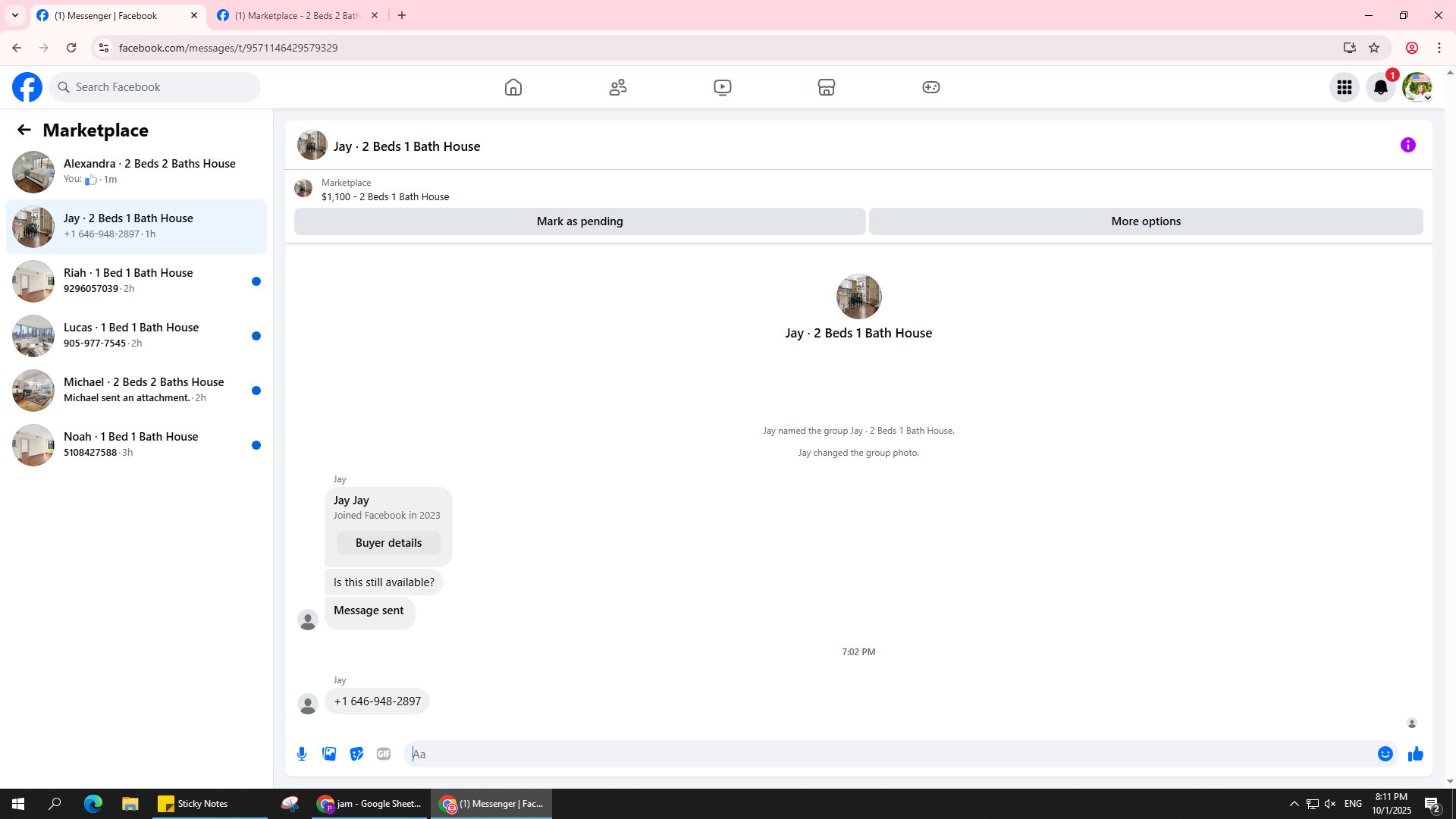Image resolution: width=1456 pixels, height=819 pixels.
Task: Click the ENG language indicator
Action: tap(1354, 804)
